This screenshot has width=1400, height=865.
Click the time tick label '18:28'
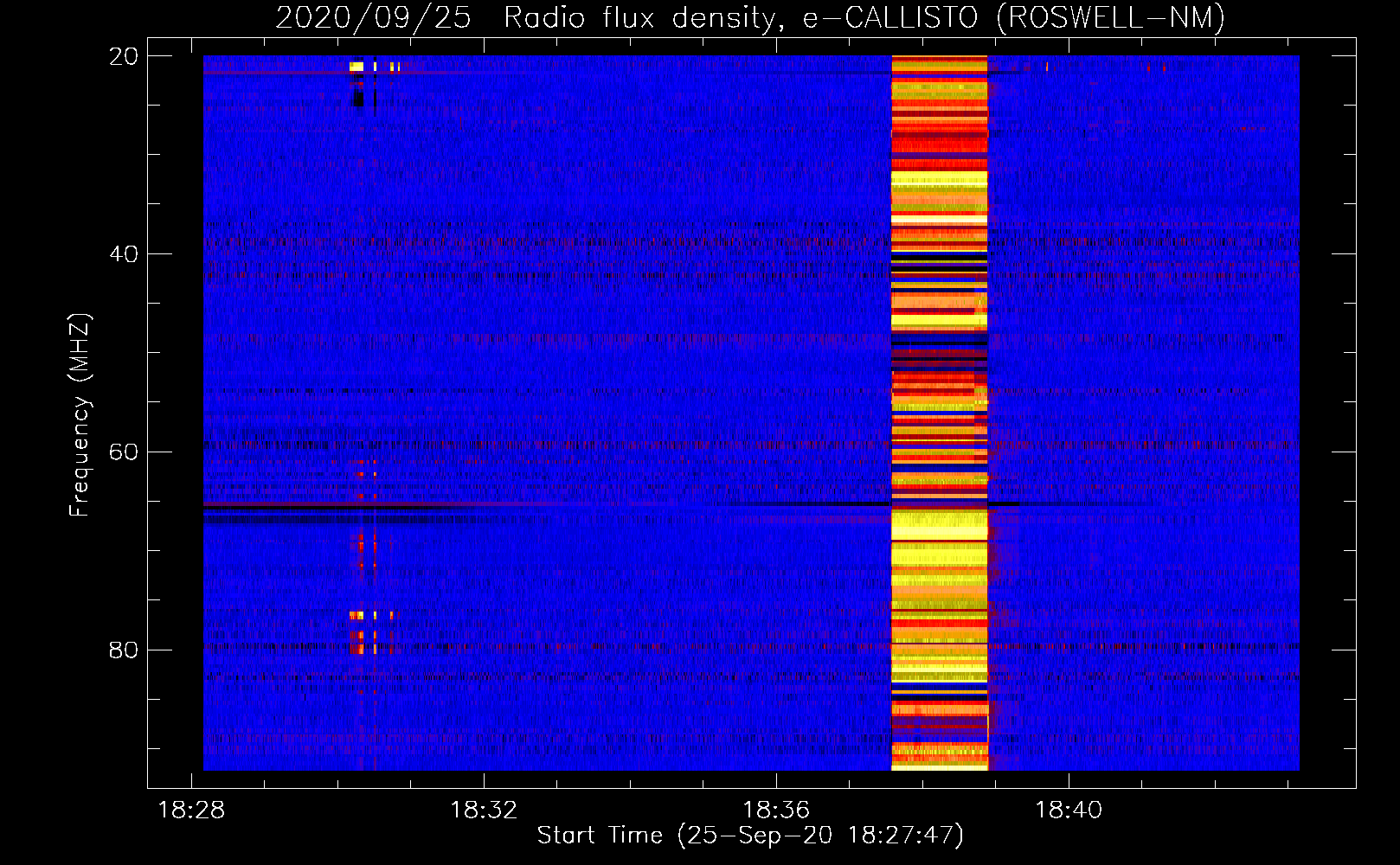(191, 810)
